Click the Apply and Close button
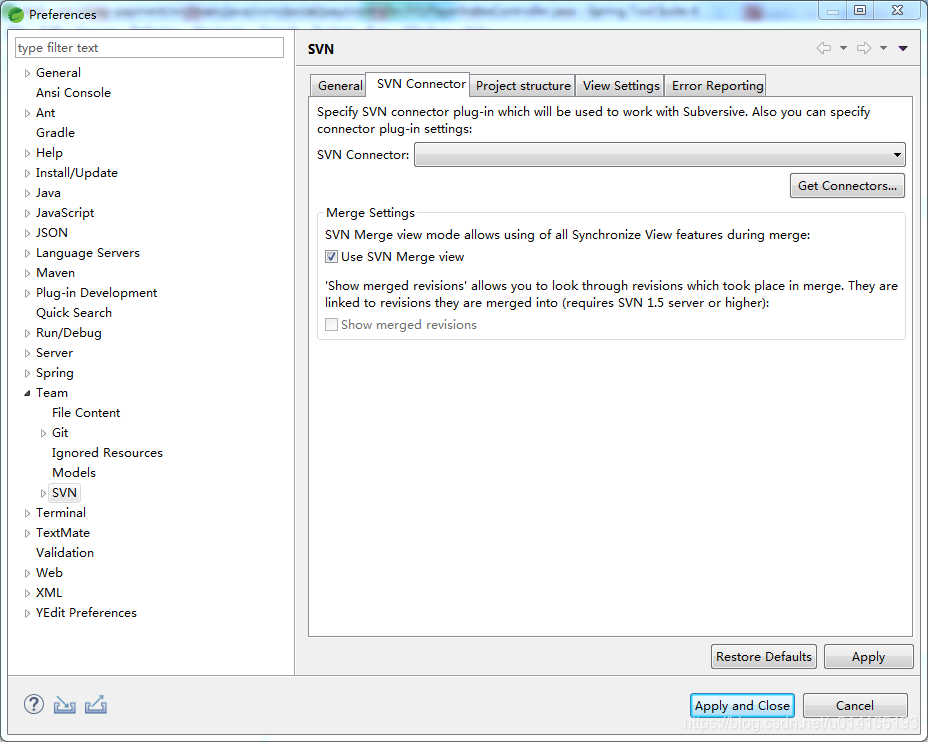This screenshot has width=928, height=742. (742, 705)
